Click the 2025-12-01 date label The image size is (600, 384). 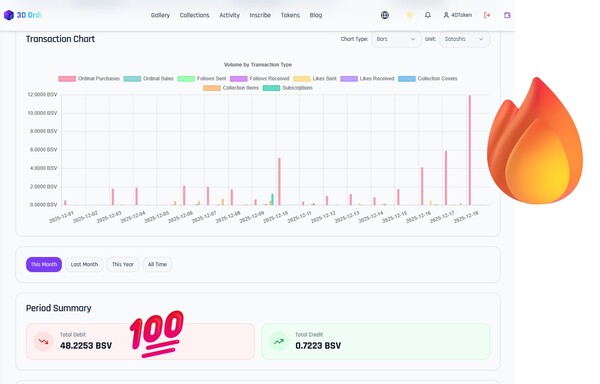tap(61, 217)
